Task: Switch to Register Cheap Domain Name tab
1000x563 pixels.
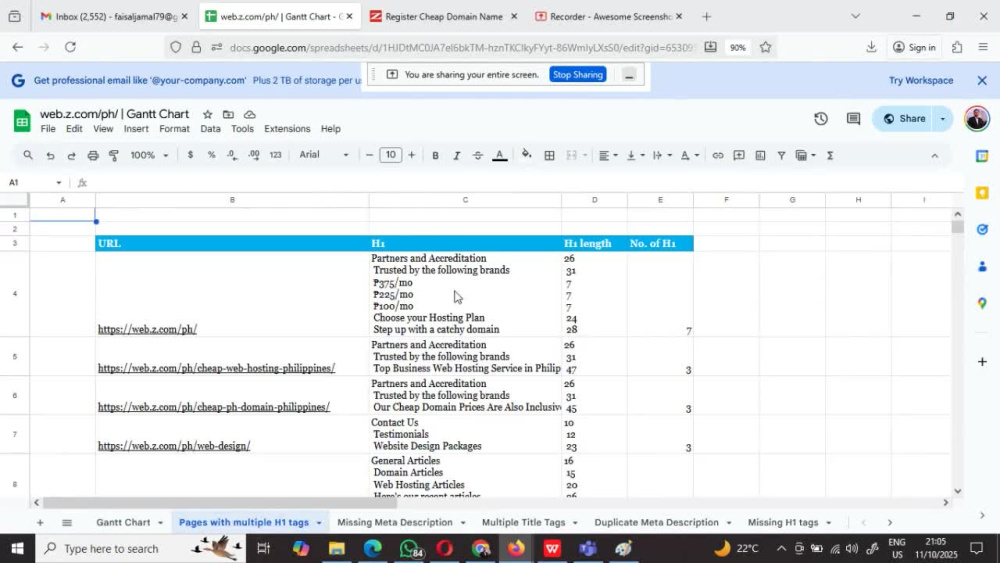Action: tap(444, 17)
